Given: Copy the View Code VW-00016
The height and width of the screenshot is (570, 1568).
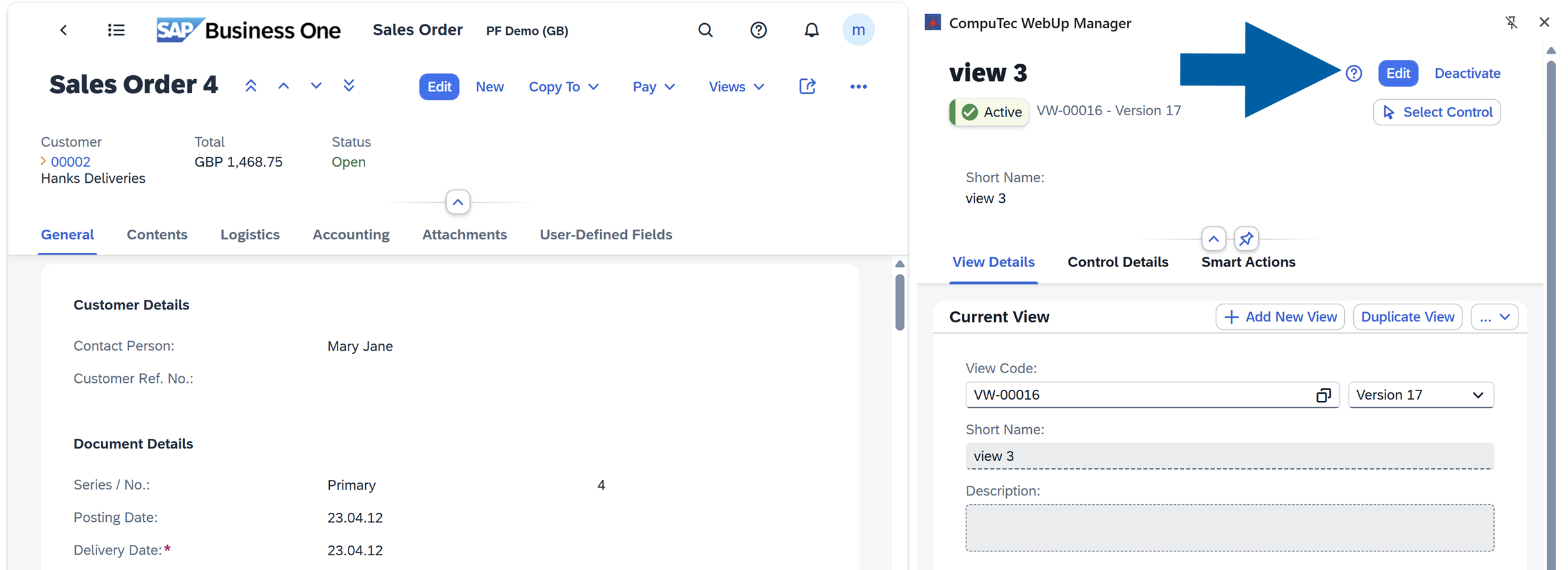Looking at the screenshot, I should pyautogui.click(x=1323, y=395).
